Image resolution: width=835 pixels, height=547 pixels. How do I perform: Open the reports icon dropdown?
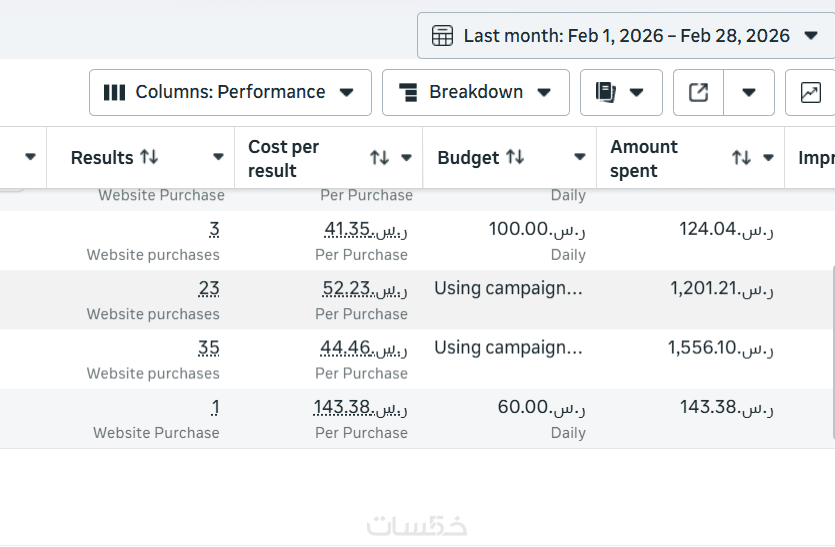point(620,92)
